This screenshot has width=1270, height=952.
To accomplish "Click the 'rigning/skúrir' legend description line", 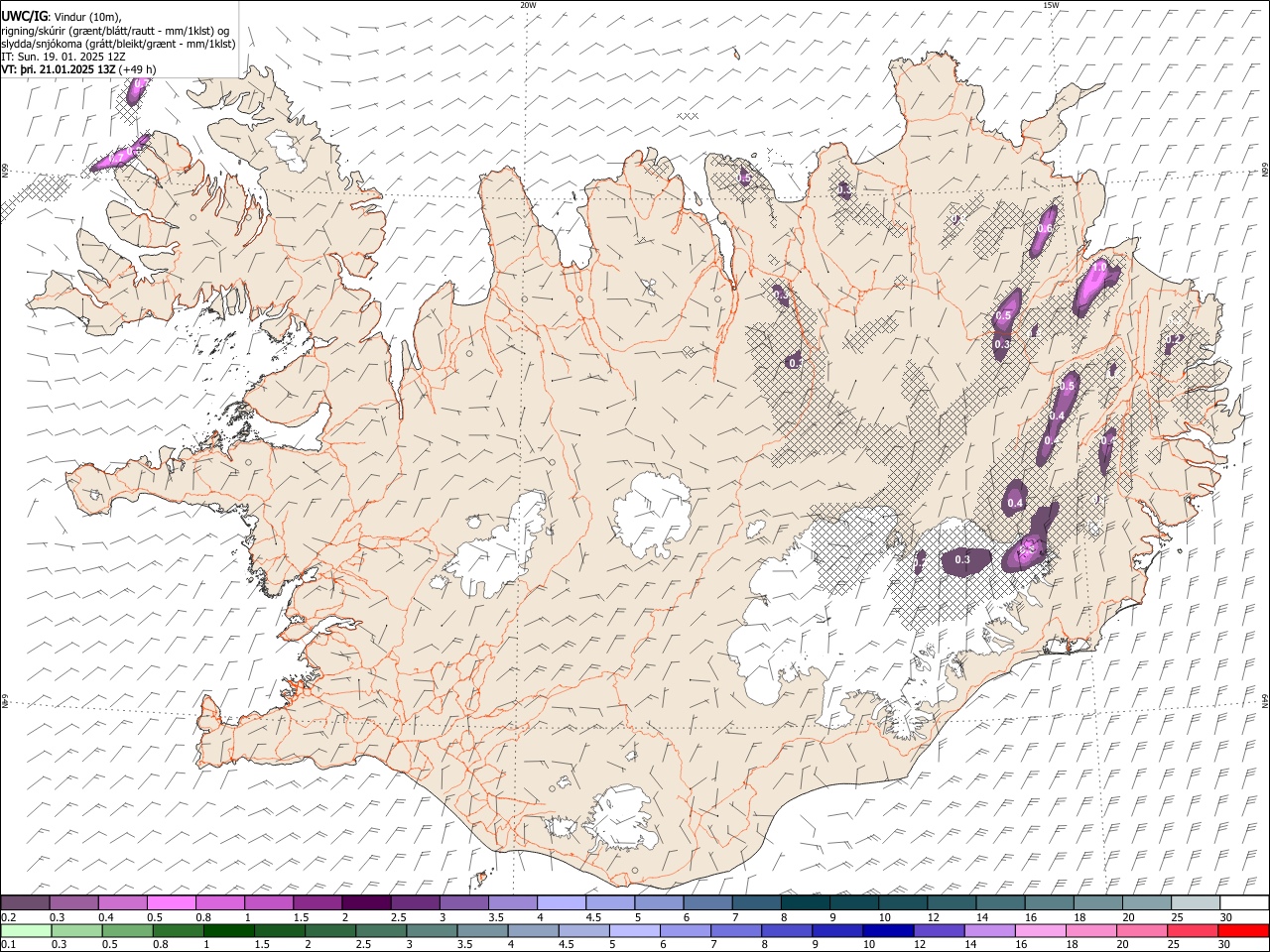I will 115,31.
